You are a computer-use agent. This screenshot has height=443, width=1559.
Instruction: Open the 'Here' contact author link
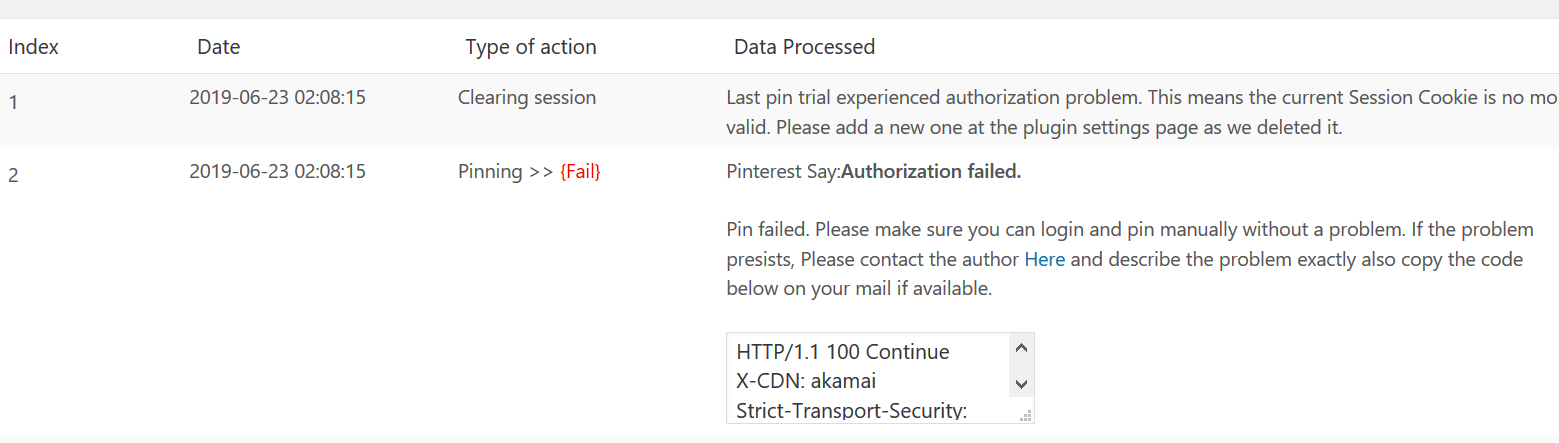[x=1044, y=259]
